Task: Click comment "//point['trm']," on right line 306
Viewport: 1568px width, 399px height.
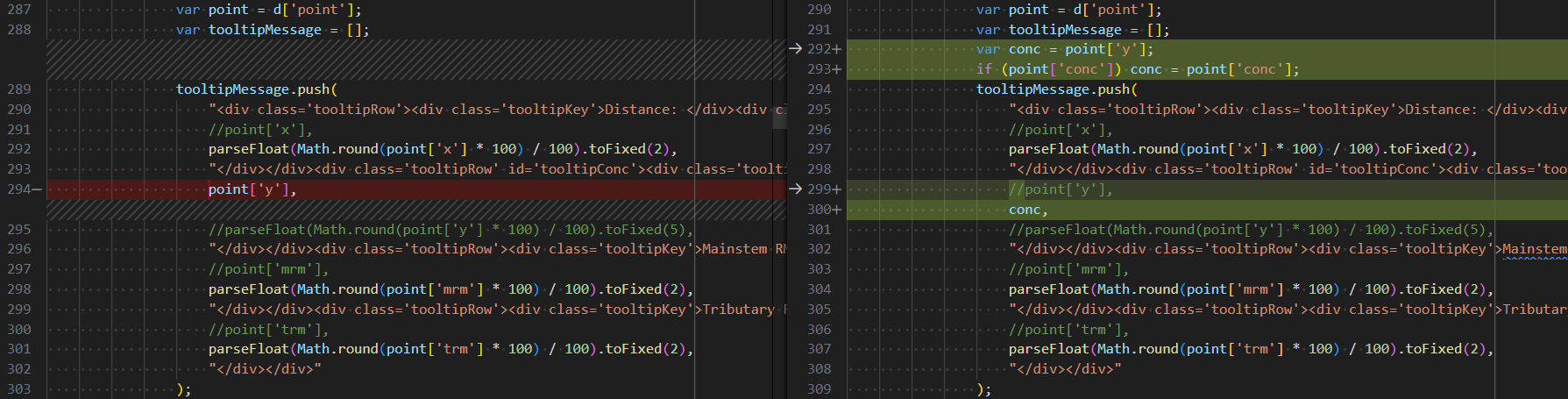Action: coord(1068,330)
